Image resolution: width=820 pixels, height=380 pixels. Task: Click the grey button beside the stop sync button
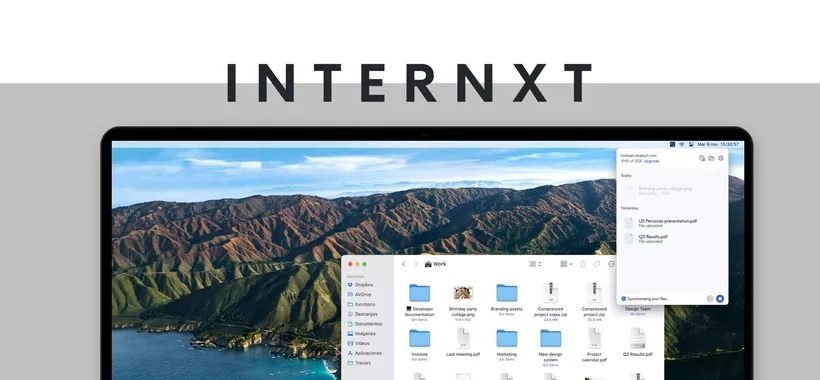click(710, 298)
